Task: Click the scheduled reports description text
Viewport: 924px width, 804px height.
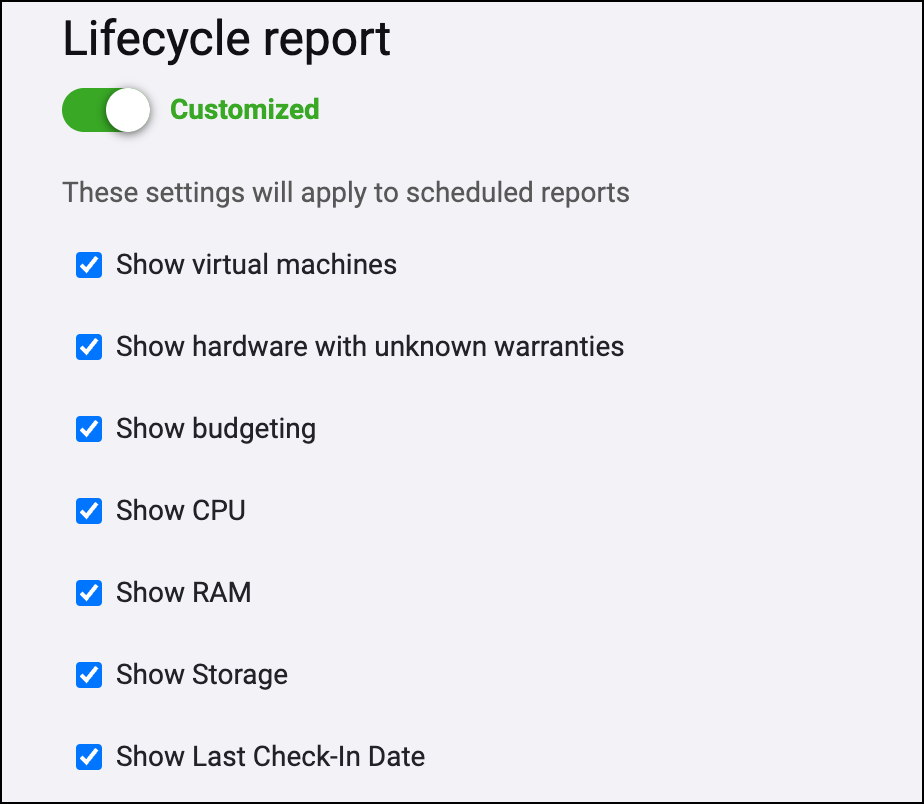Action: click(x=346, y=192)
